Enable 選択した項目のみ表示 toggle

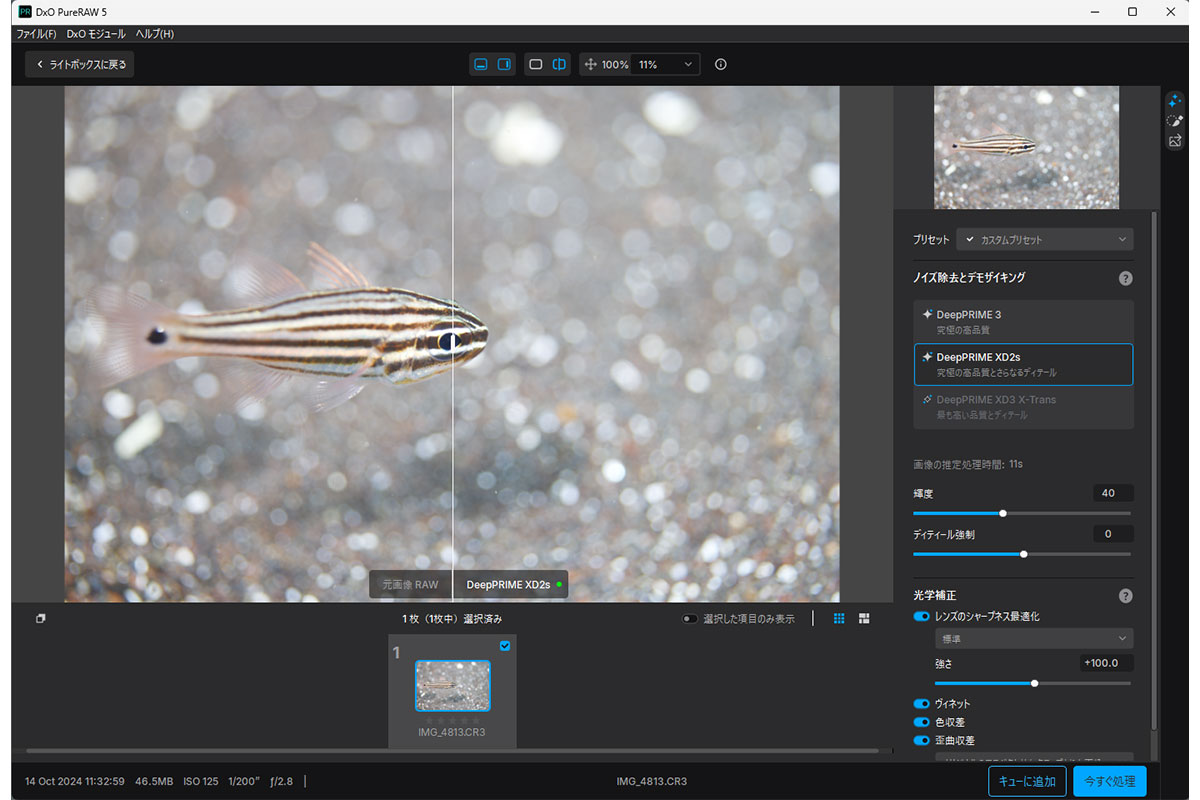click(x=689, y=619)
